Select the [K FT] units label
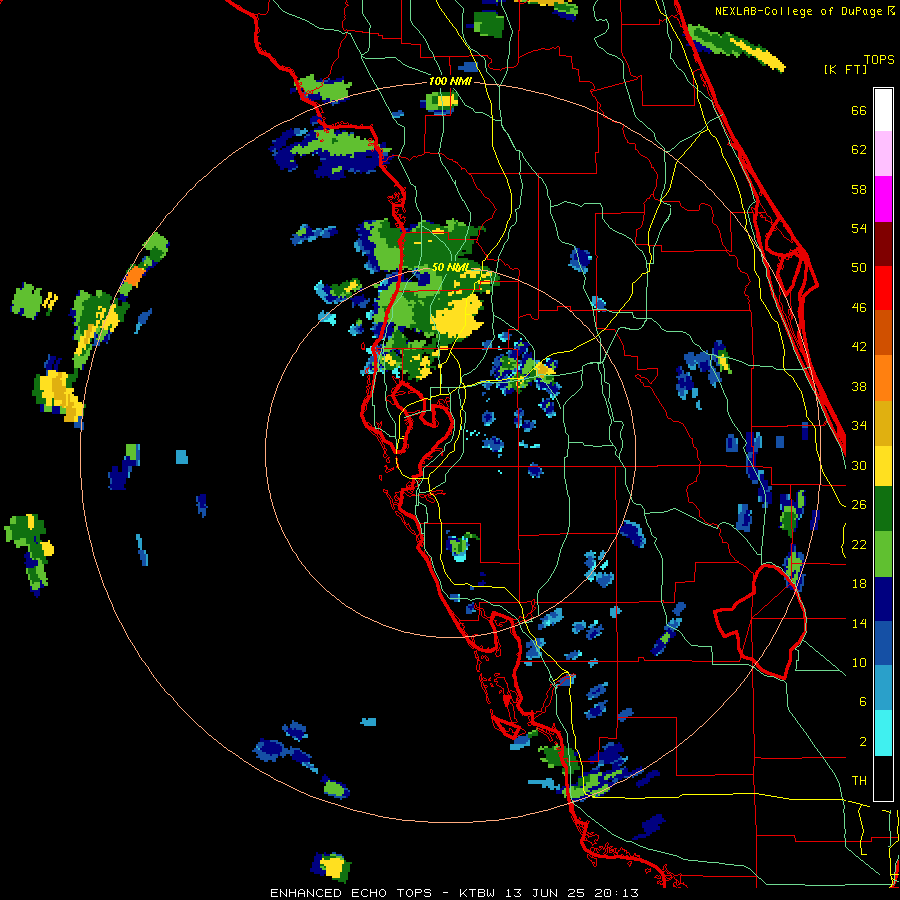 845,70
